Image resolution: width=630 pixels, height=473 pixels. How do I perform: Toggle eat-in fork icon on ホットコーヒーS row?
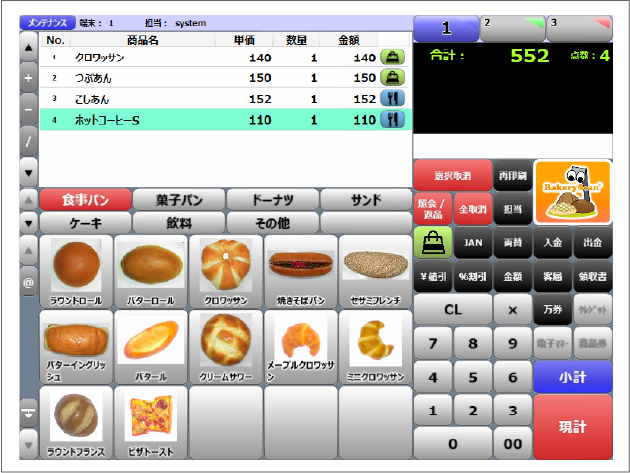click(393, 119)
